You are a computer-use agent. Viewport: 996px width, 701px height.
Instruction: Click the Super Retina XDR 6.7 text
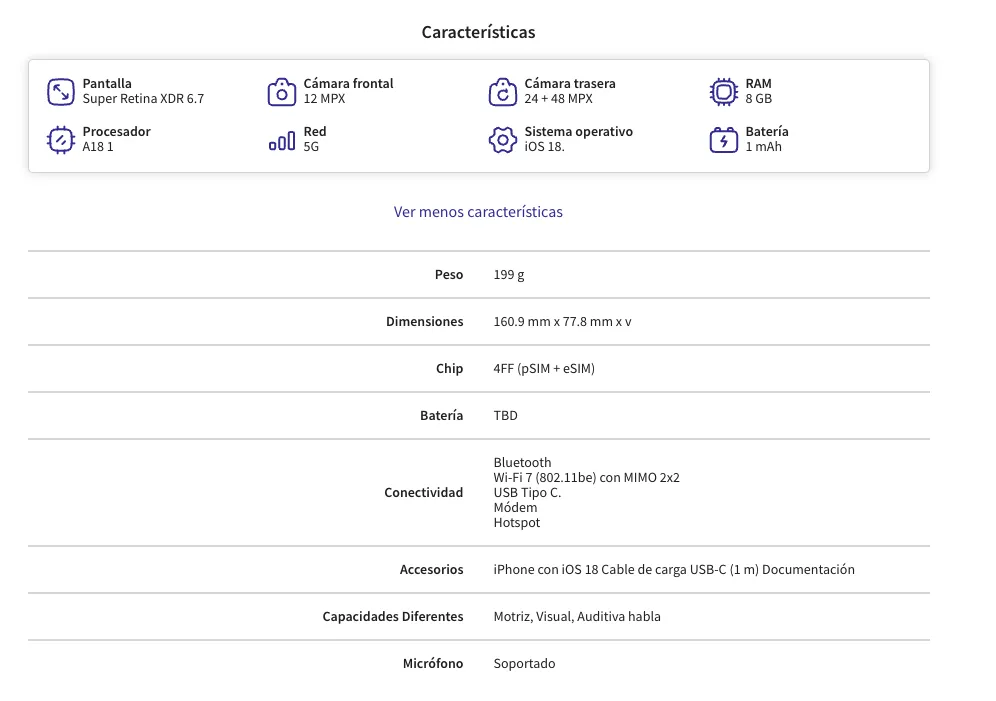144,99
